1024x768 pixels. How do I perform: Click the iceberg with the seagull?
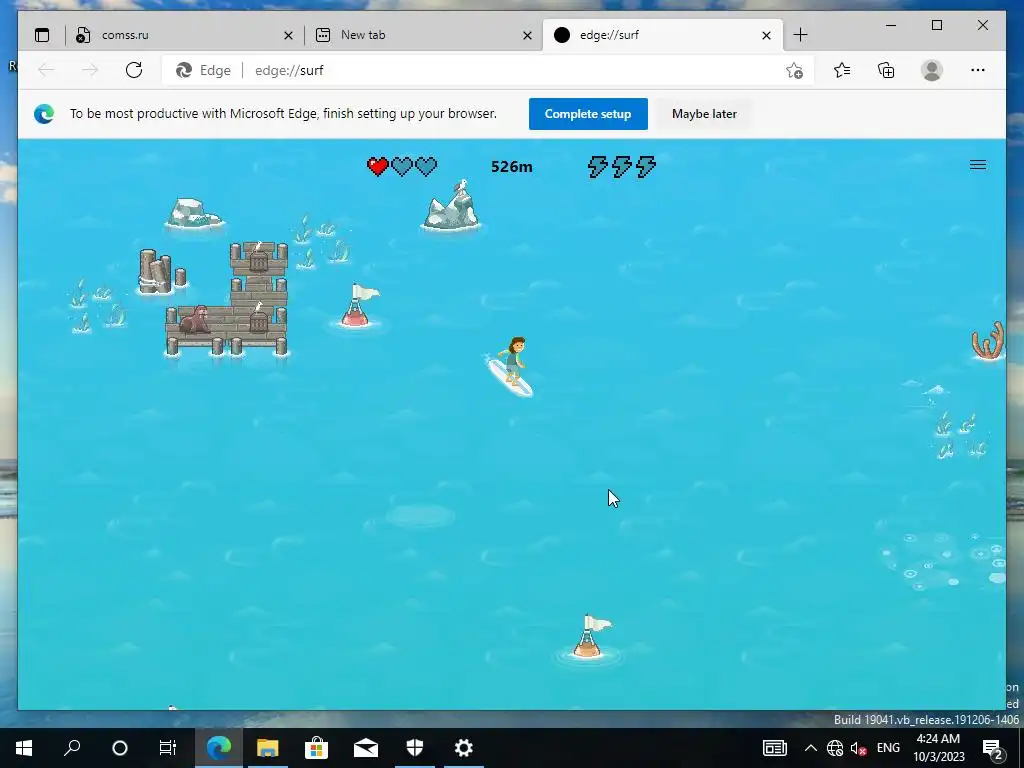[x=451, y=206]
